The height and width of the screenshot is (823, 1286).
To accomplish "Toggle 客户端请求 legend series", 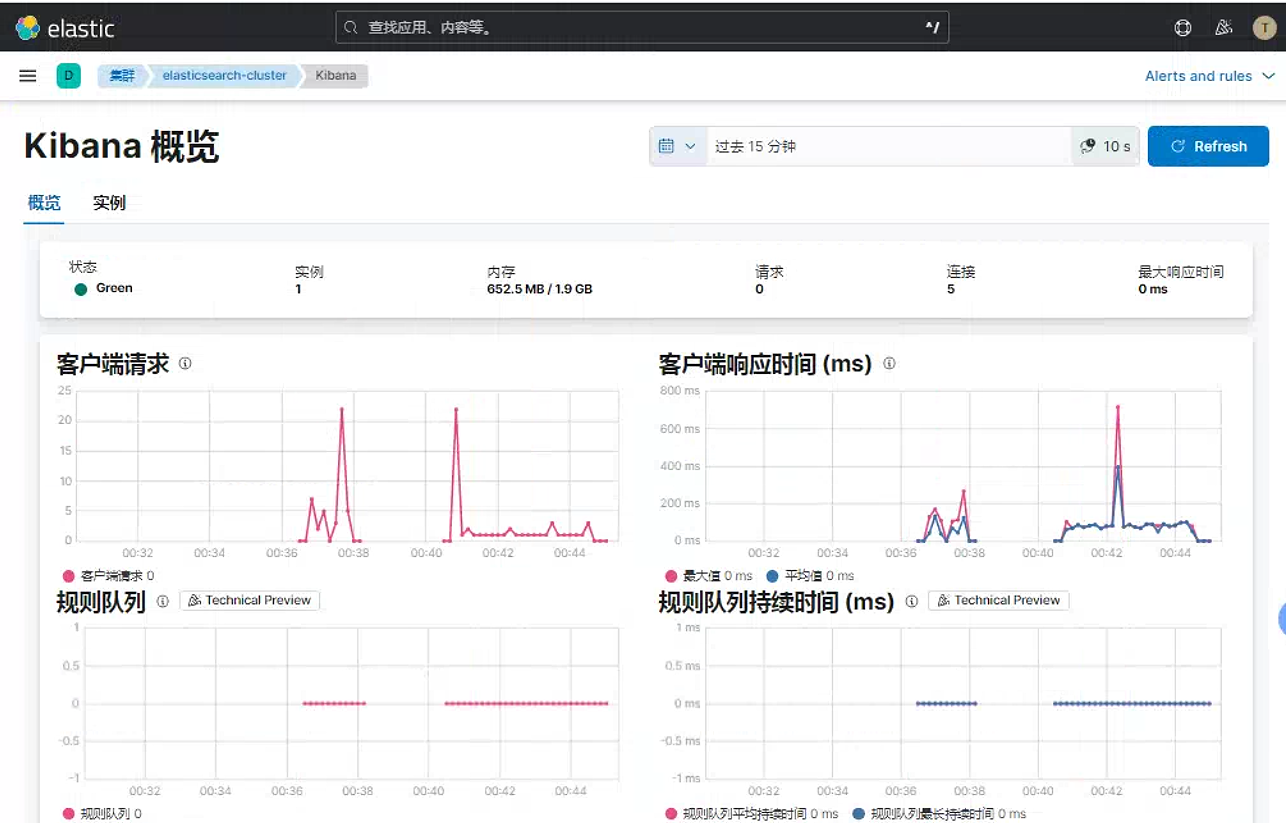I will tap(108, 576).
